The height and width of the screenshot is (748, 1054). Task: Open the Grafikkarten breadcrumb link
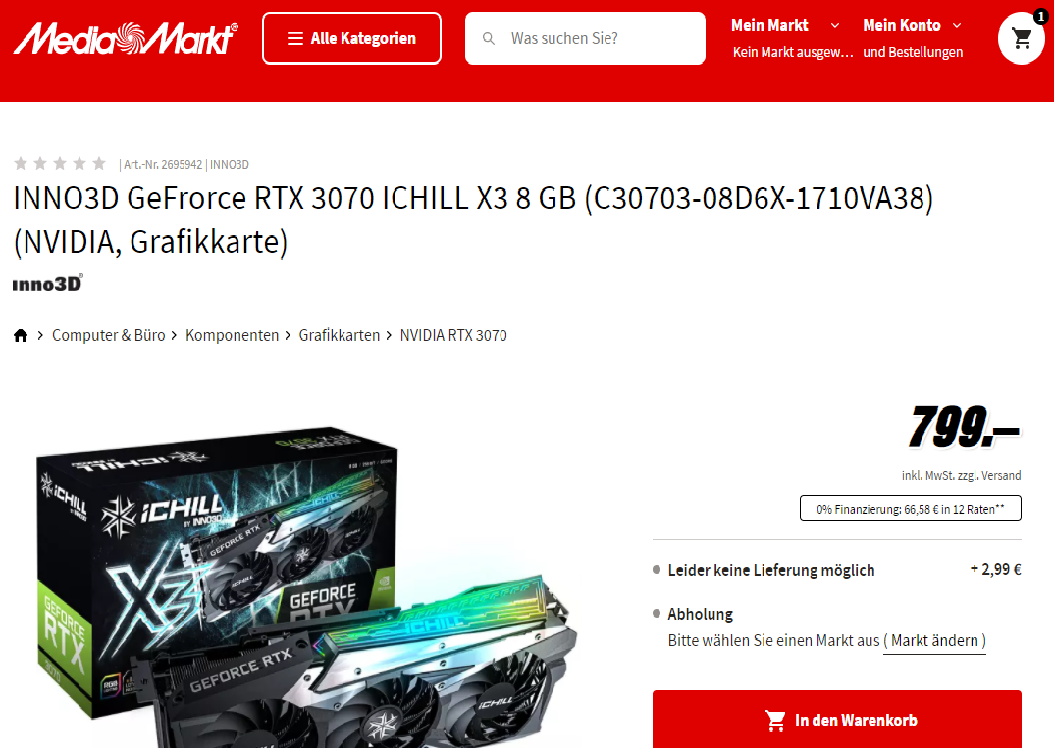(339, 335)
